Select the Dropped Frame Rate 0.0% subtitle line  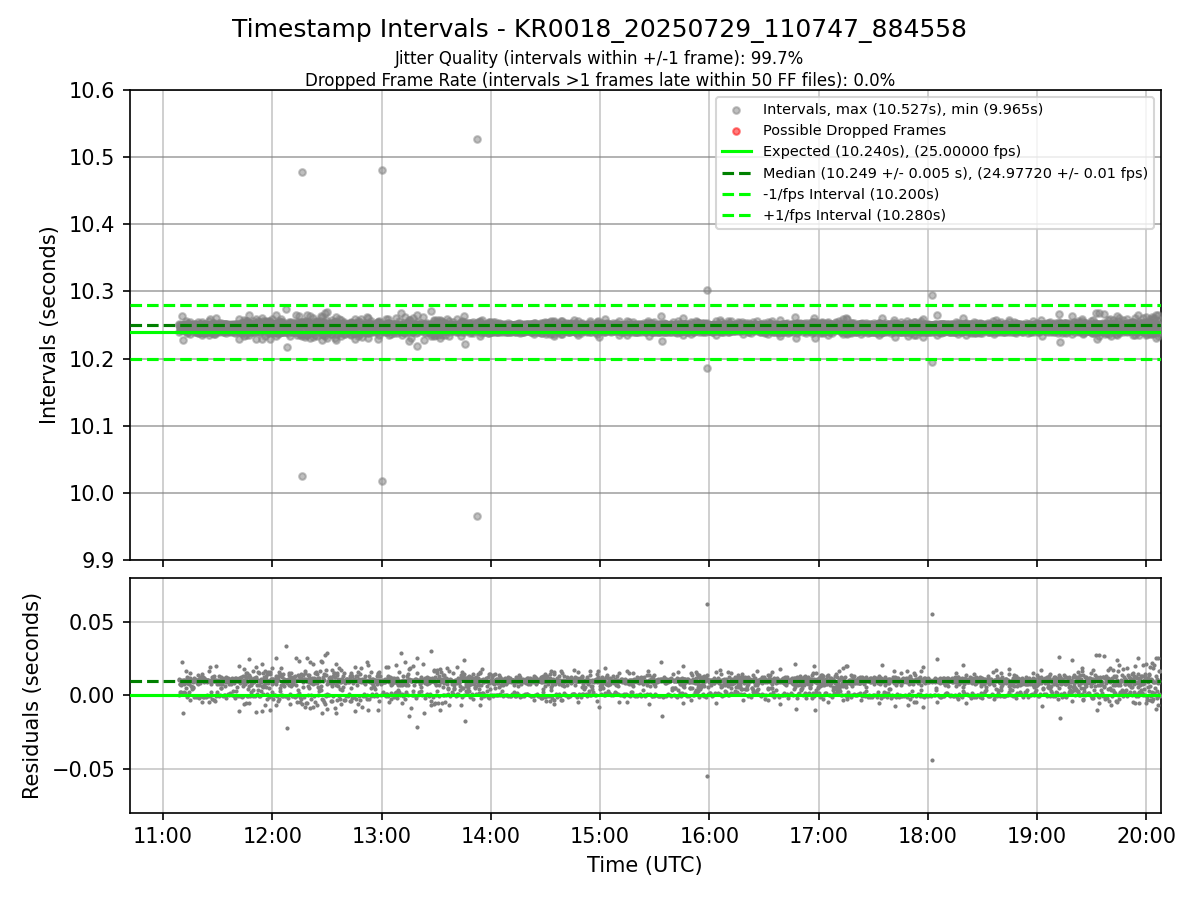599,80
